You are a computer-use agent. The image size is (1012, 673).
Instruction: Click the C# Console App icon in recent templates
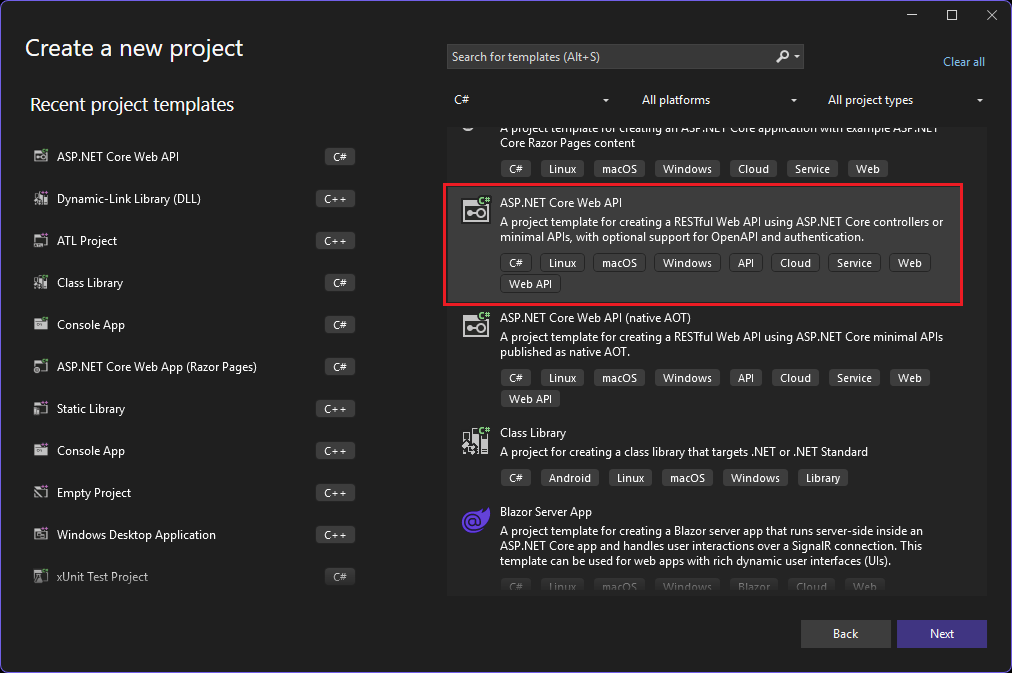coord(41,324)
